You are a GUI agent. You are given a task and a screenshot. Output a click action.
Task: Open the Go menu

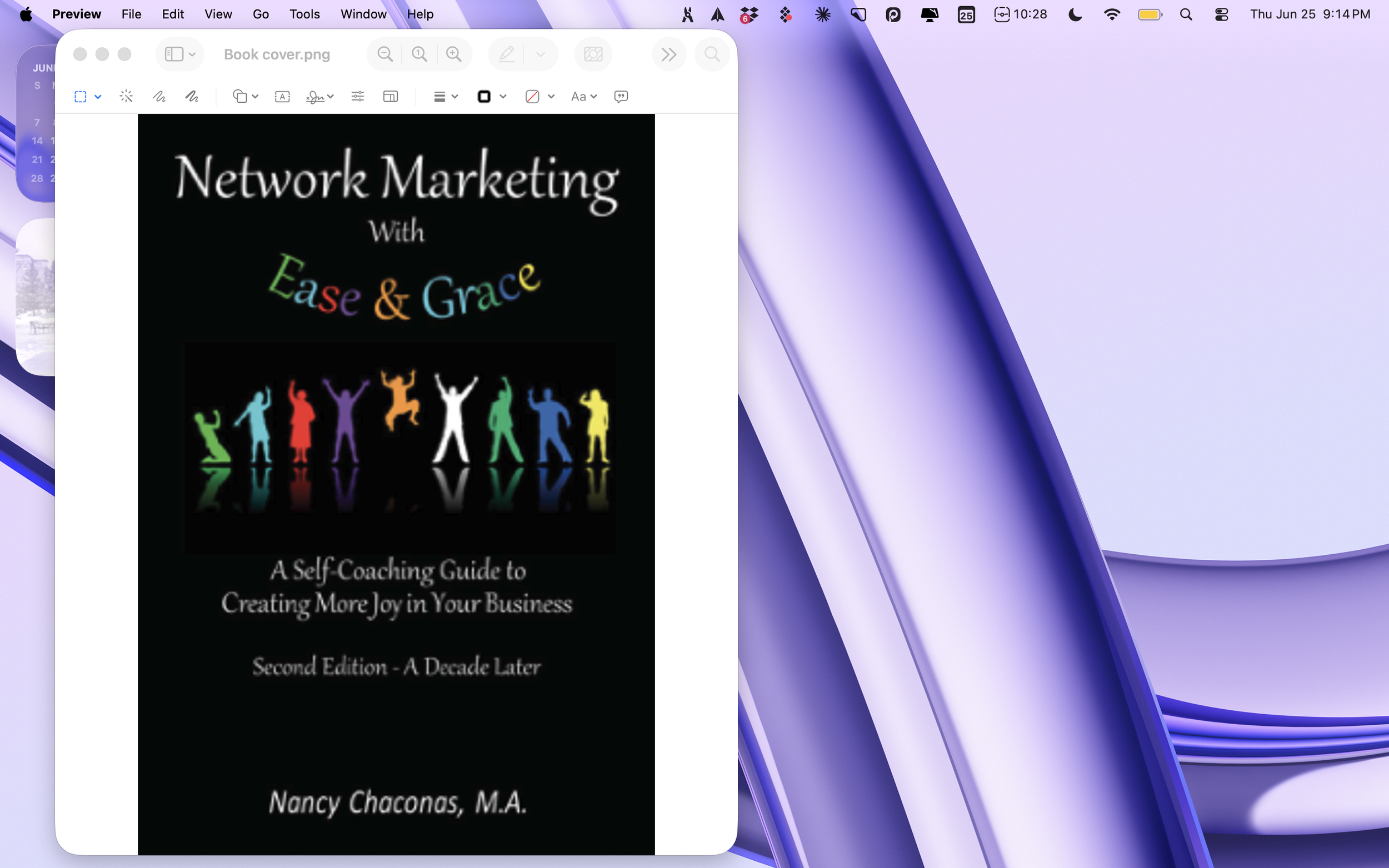(x=261, y=14)
